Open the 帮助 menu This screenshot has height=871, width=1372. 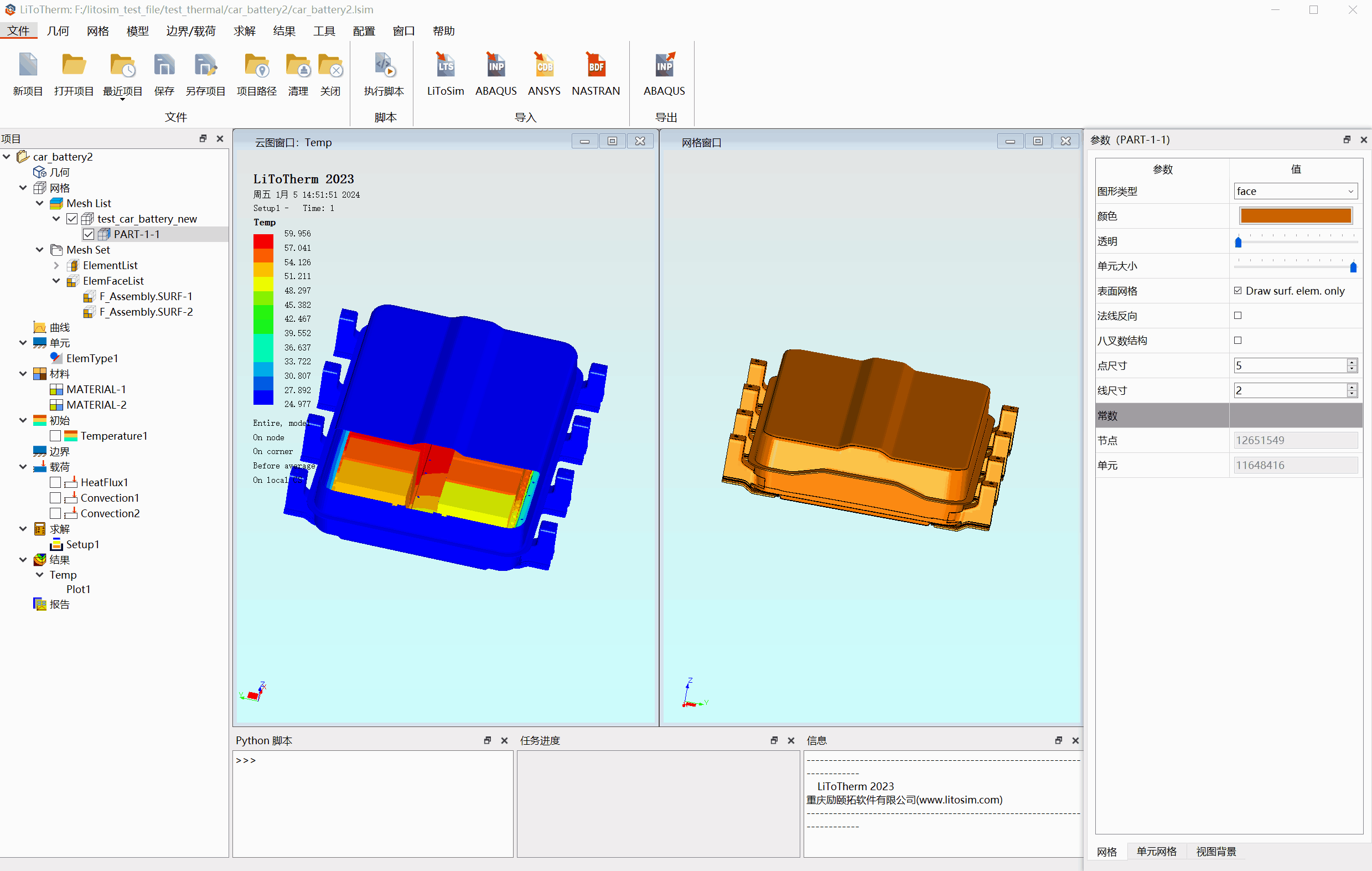pyautogui.click(x=443, y=31)
